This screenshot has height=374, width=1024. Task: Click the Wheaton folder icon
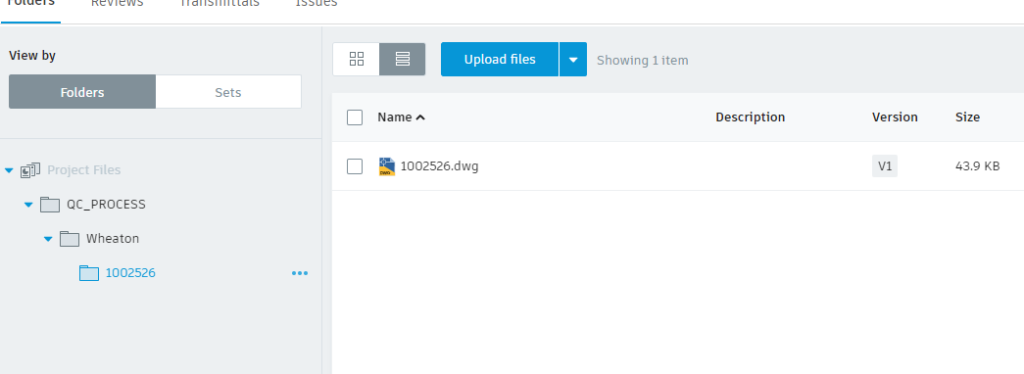tap(69, 239)
